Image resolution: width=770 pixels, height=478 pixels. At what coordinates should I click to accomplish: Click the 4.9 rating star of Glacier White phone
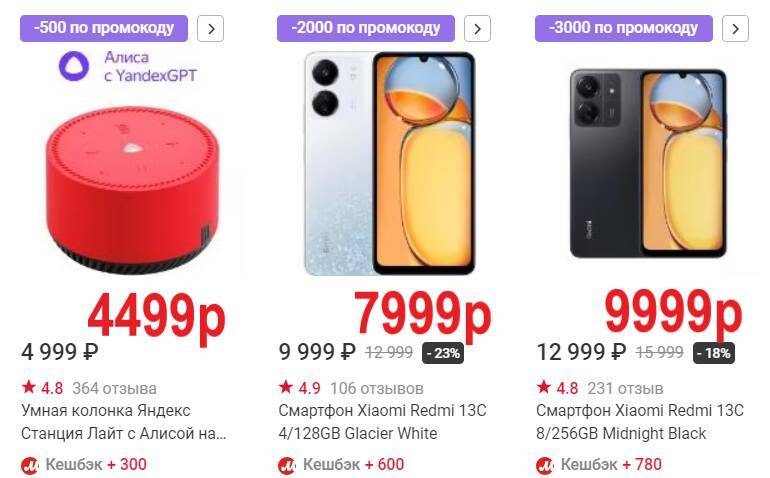coord(286,387)
